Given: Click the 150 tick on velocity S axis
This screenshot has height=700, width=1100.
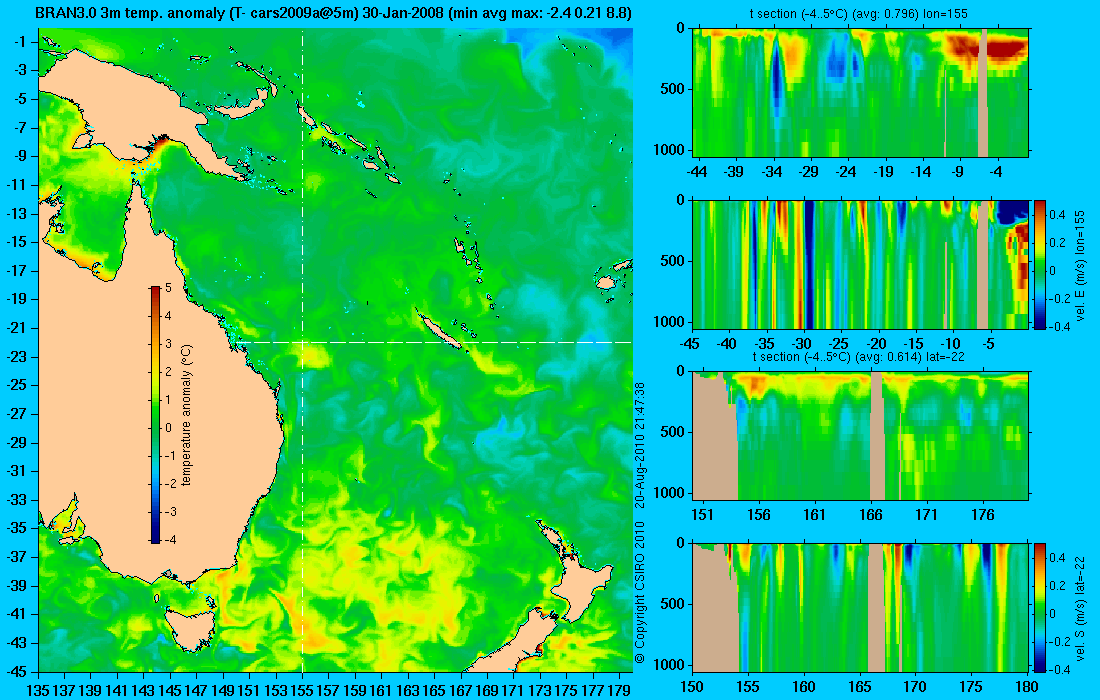Looking at the screenshot, I should point(692,687).
